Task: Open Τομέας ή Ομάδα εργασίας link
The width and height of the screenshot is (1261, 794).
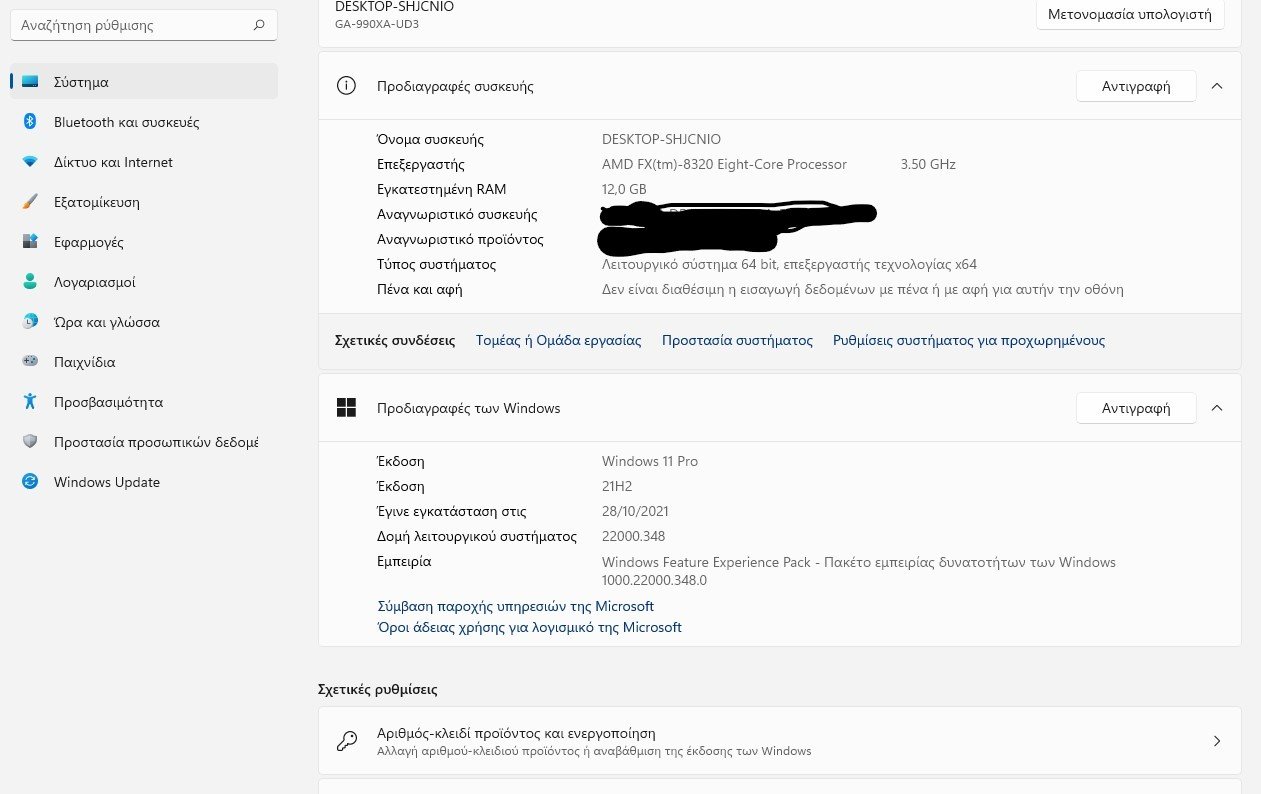Action: [x=558, y=340]
